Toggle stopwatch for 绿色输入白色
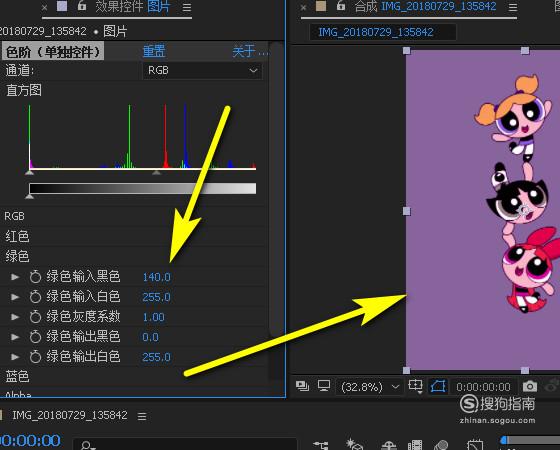Viewport: 560px width, 450px height. 35,297
